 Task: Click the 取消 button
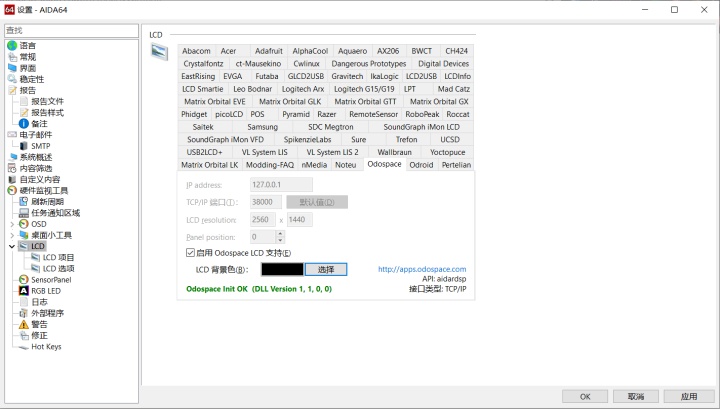(x=636, y=397)
